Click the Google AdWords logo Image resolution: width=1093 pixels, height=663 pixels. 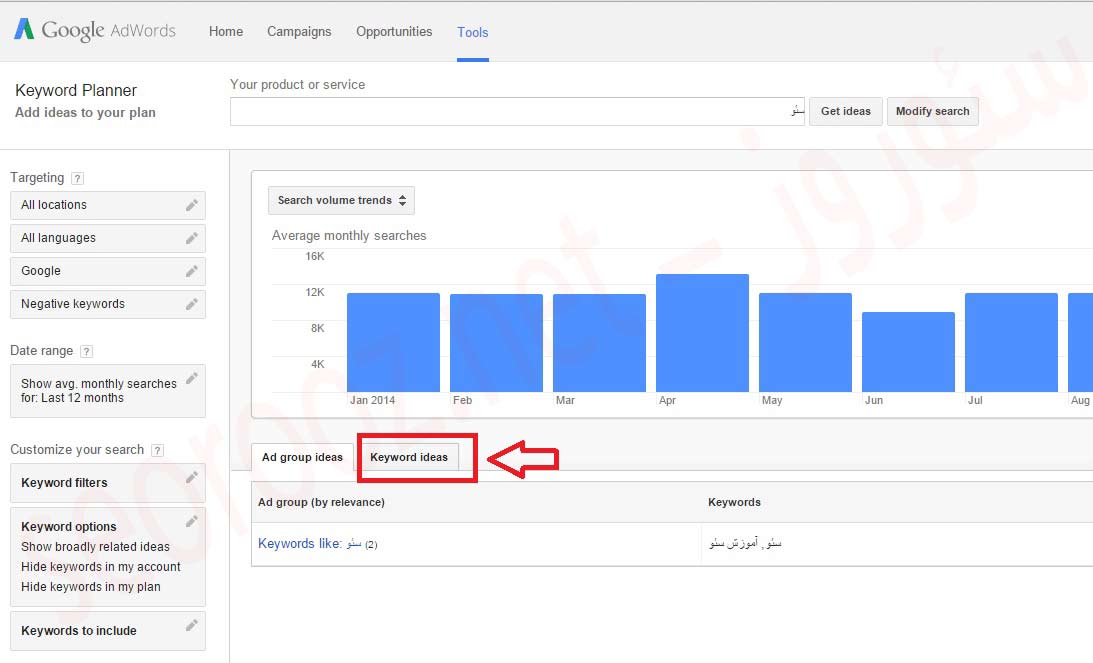(95, 30)
